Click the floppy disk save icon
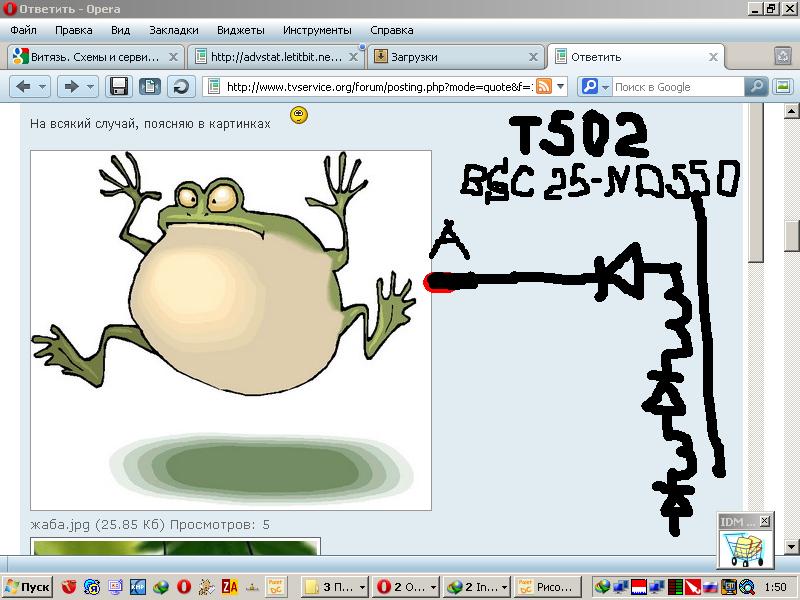The width and height of the screenshot is (800, 600). [x=119, y=87]
